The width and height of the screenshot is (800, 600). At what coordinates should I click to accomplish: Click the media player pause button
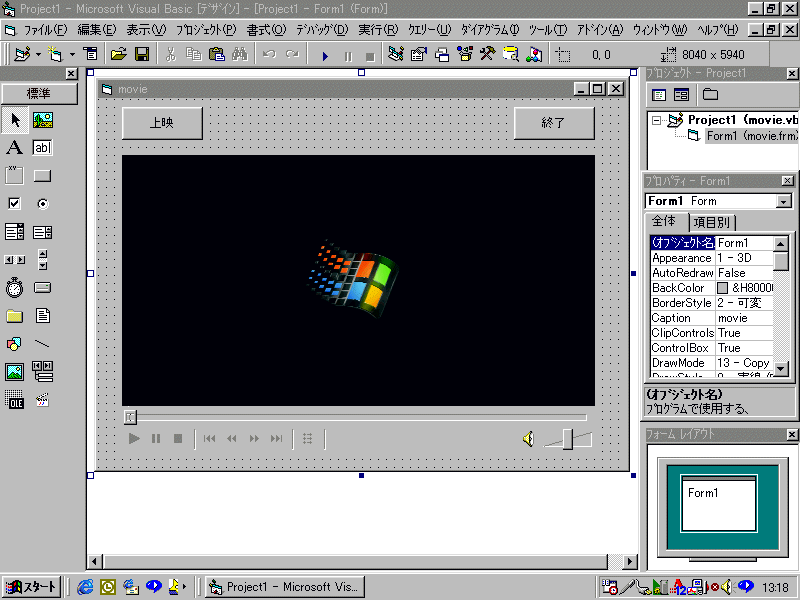pos(156,438)
